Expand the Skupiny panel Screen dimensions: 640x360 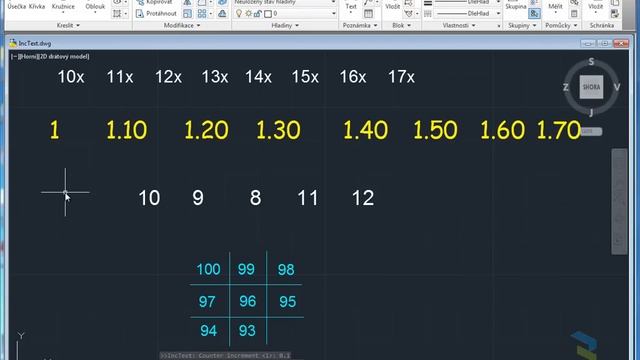point(522,25)
